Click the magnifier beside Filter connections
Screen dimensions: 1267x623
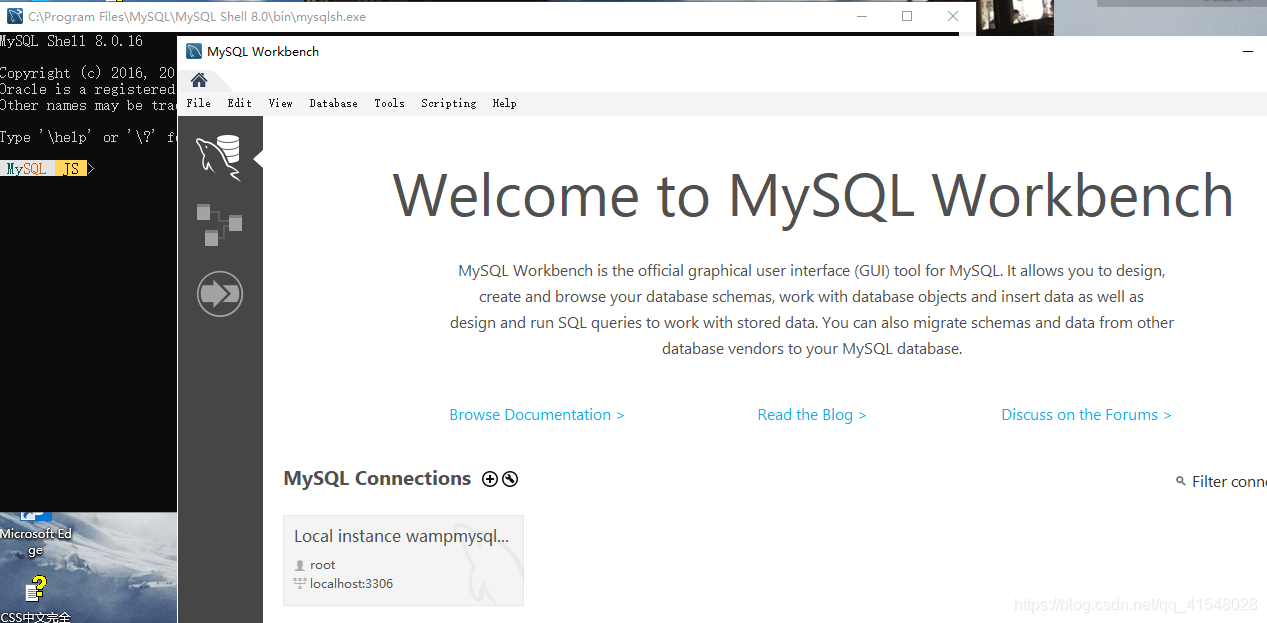coord(1180,481)
